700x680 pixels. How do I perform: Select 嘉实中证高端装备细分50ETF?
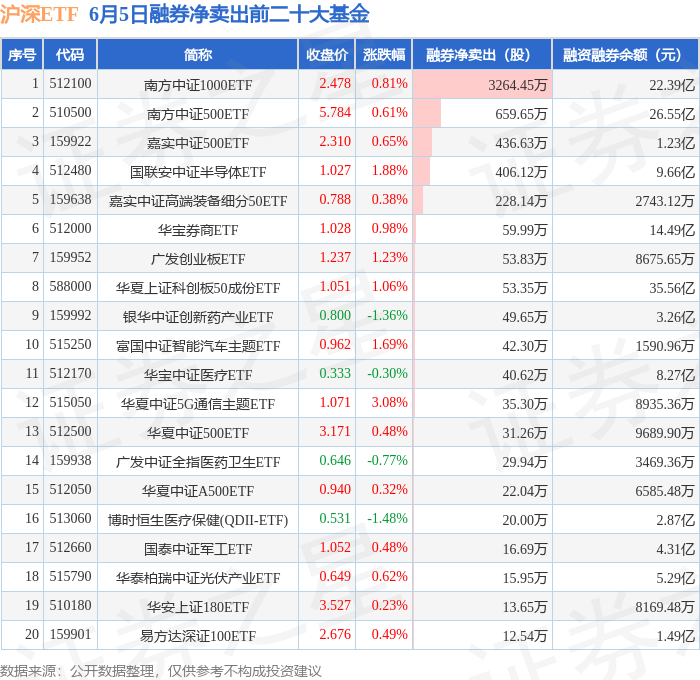[x=198, y=201]
